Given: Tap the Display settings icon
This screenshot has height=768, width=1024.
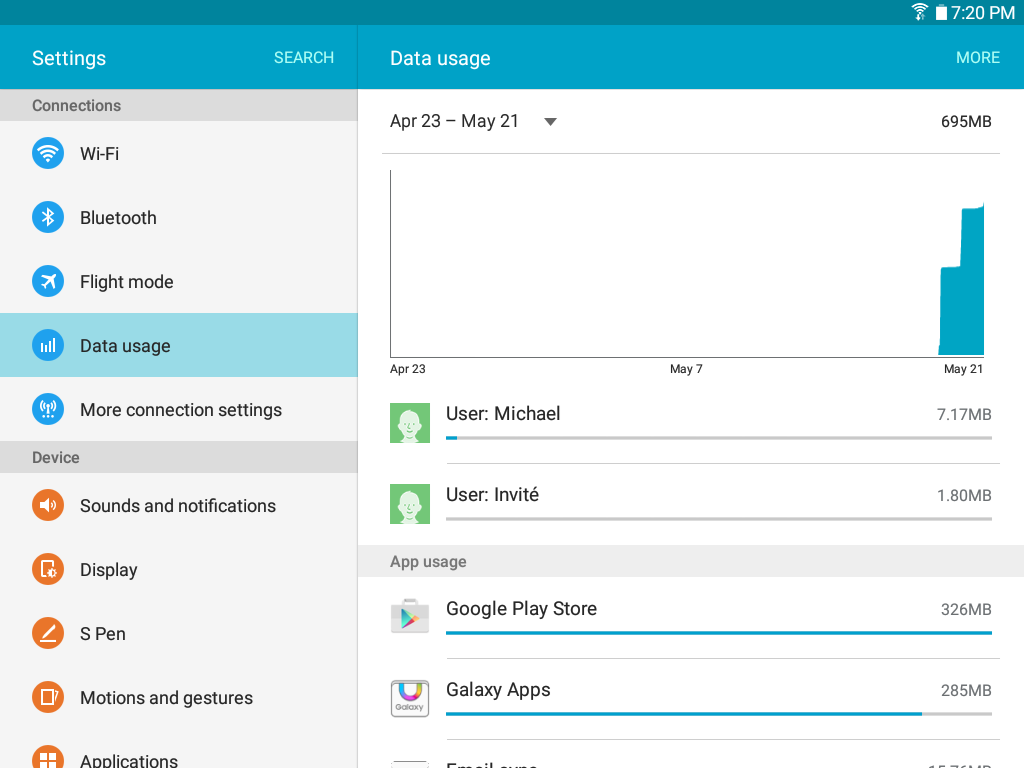Looking at the screenshot, I should point(48,569).
